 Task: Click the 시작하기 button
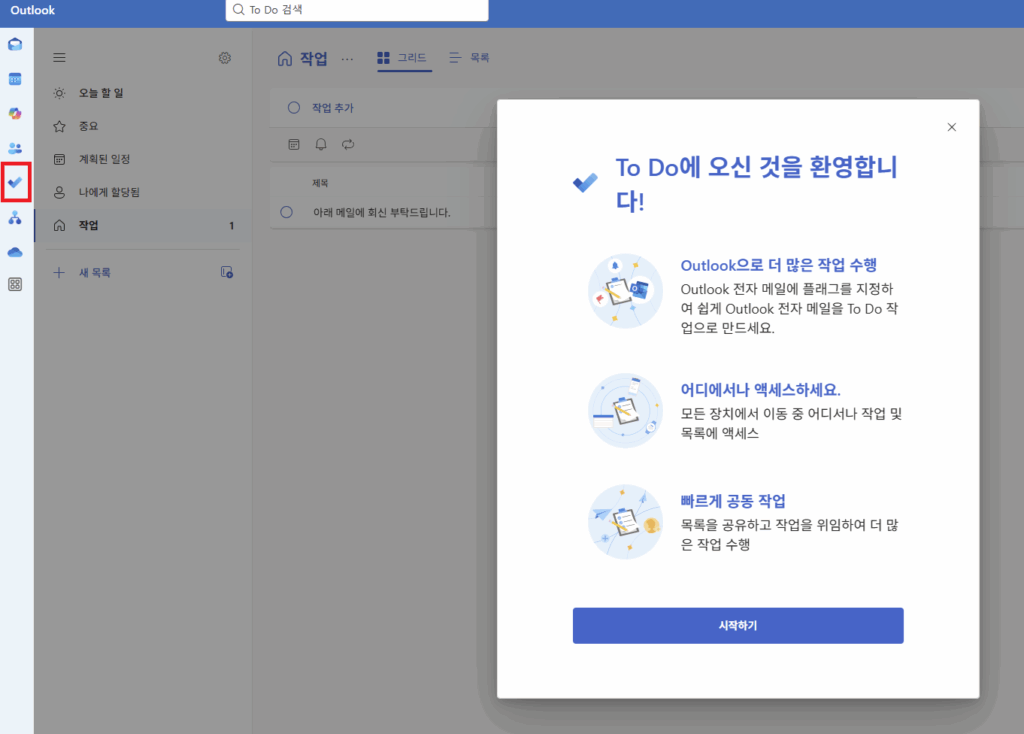(737, 626)
